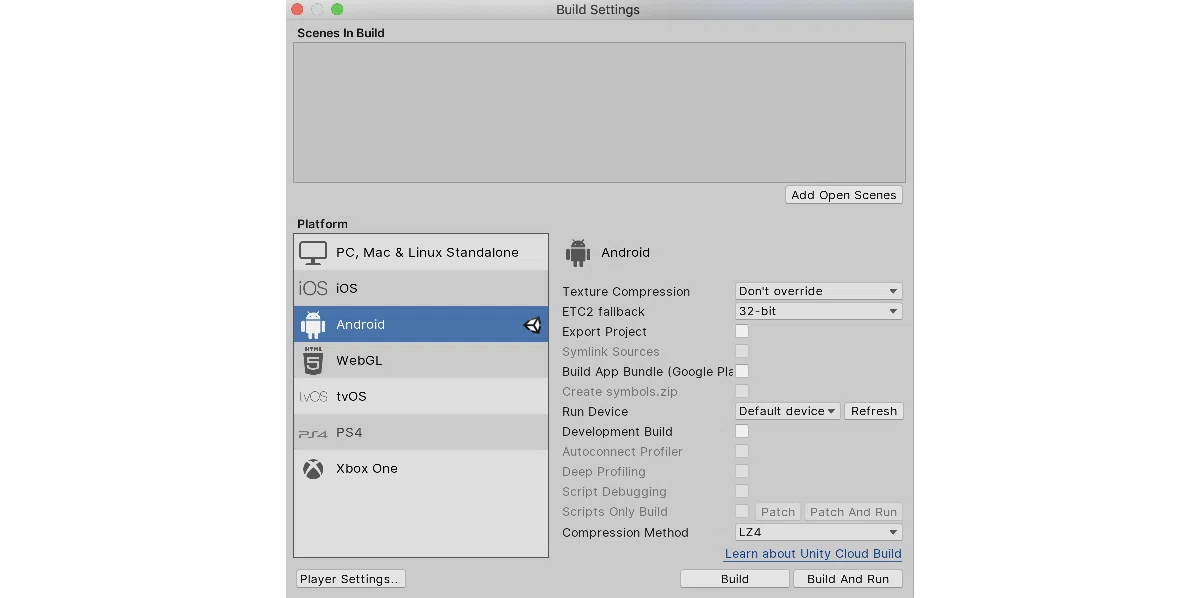Click the WebGL HTML5 icon
The height and width of the screenshot is (598, 1200).
313,360
